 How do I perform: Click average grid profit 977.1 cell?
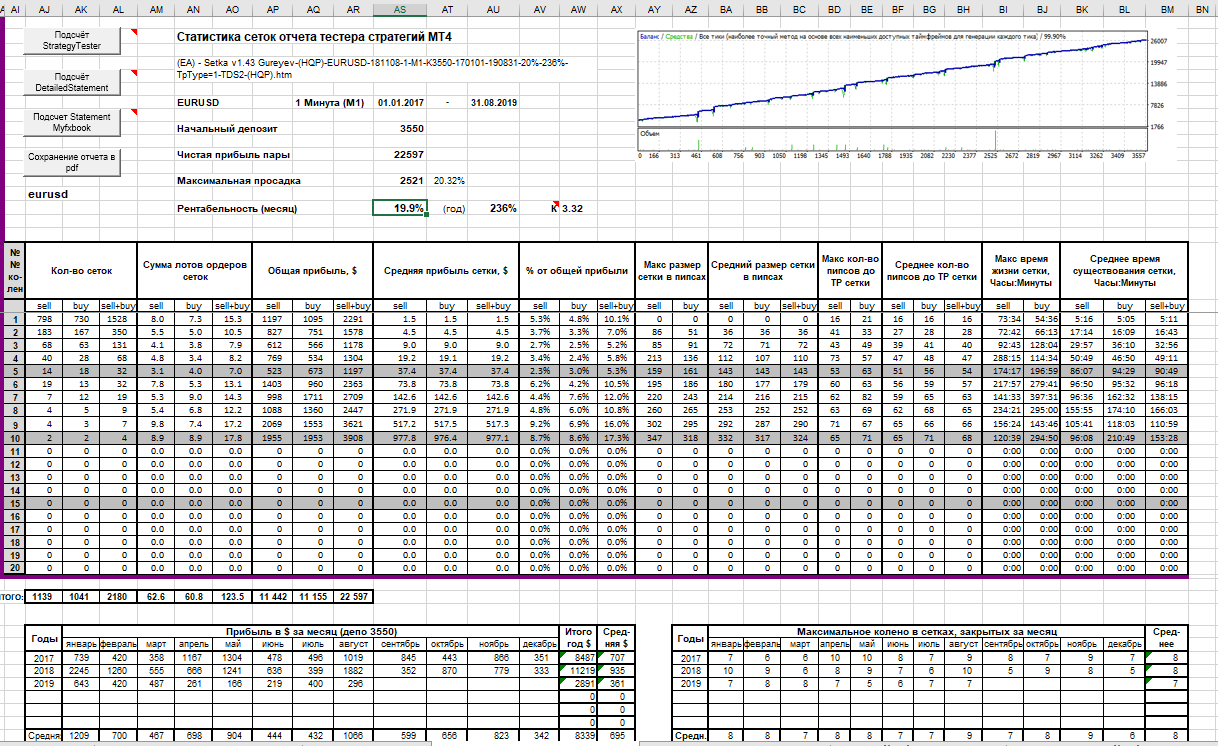pyautogui.click(x=493, y=438)
